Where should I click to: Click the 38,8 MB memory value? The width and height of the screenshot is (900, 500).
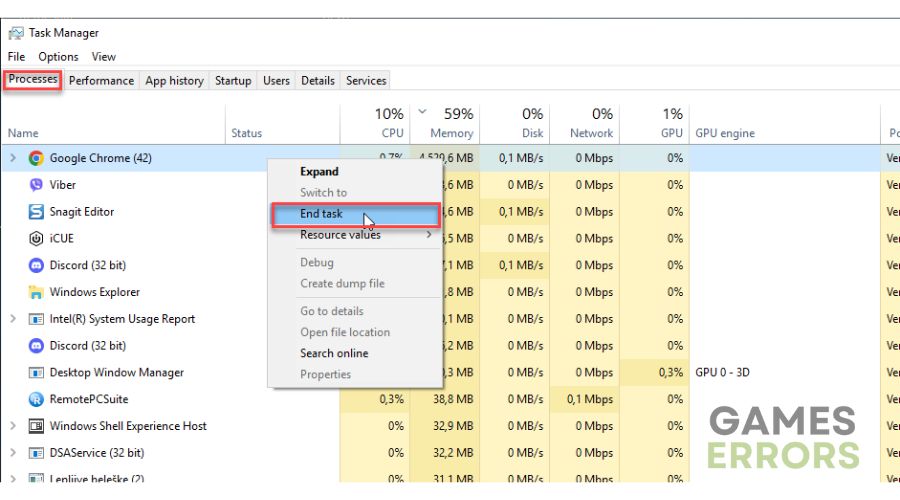coord(453,399)
